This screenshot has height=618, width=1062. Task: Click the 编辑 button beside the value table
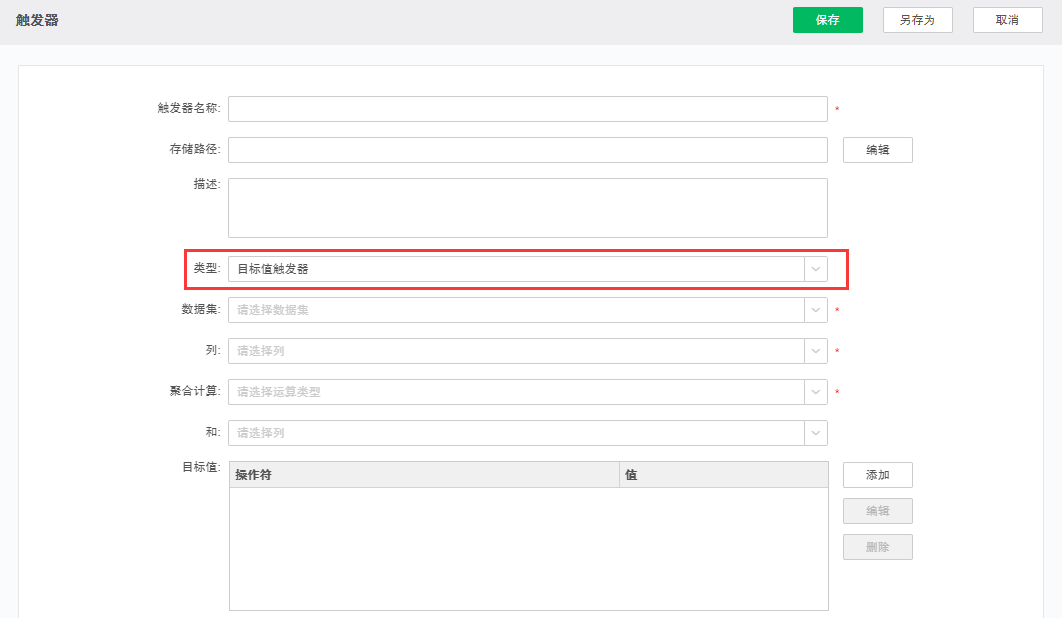877,510
